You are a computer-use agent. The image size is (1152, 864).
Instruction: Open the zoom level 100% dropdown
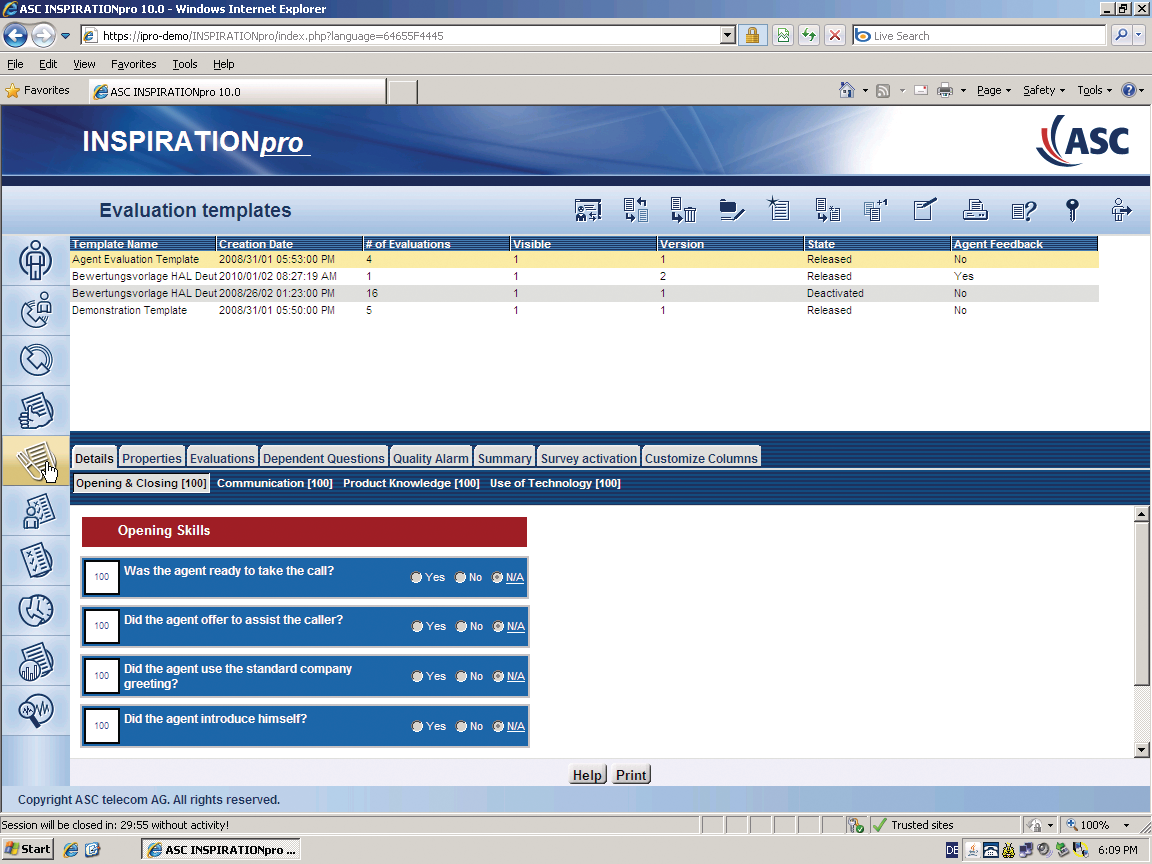tap(1127, 825)
